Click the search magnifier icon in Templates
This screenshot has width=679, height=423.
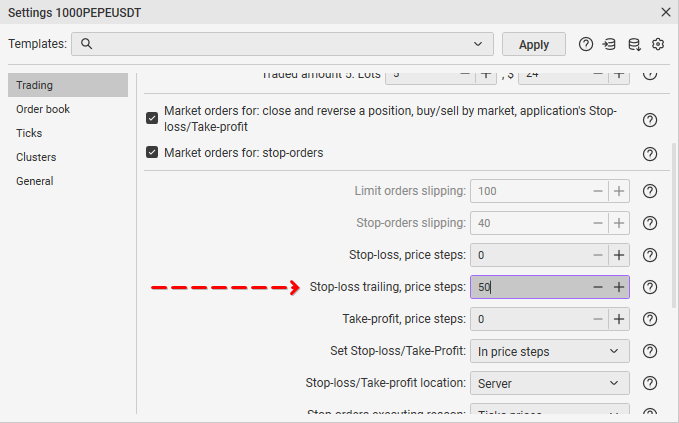click(x=86, y=44)
